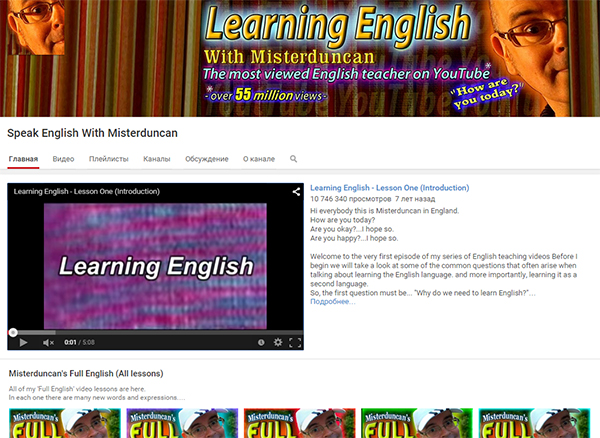Screen dimensions: 600x438
Task: Click the channel banner avatar photo
Action: click(32, 27)
